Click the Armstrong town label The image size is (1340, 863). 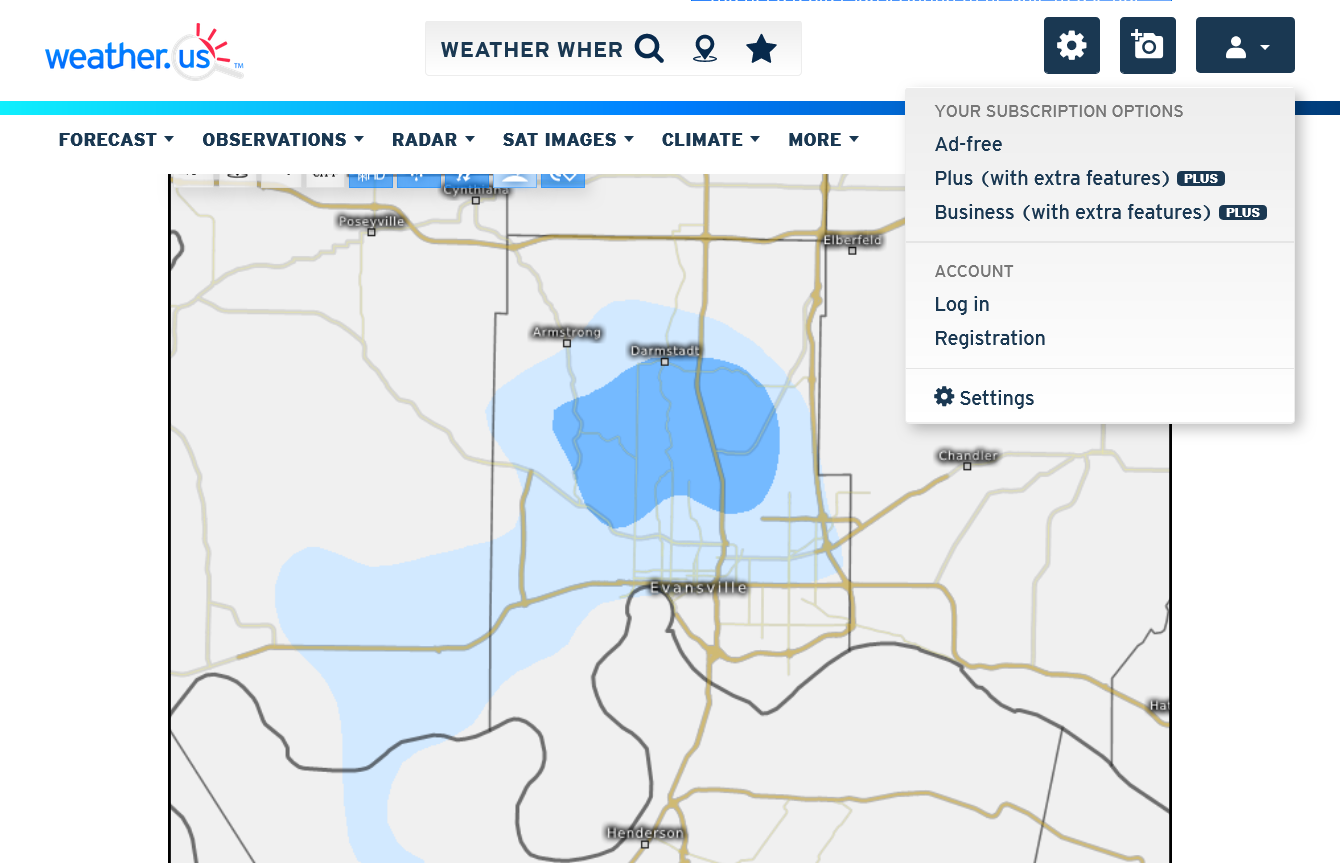(567, 332)
